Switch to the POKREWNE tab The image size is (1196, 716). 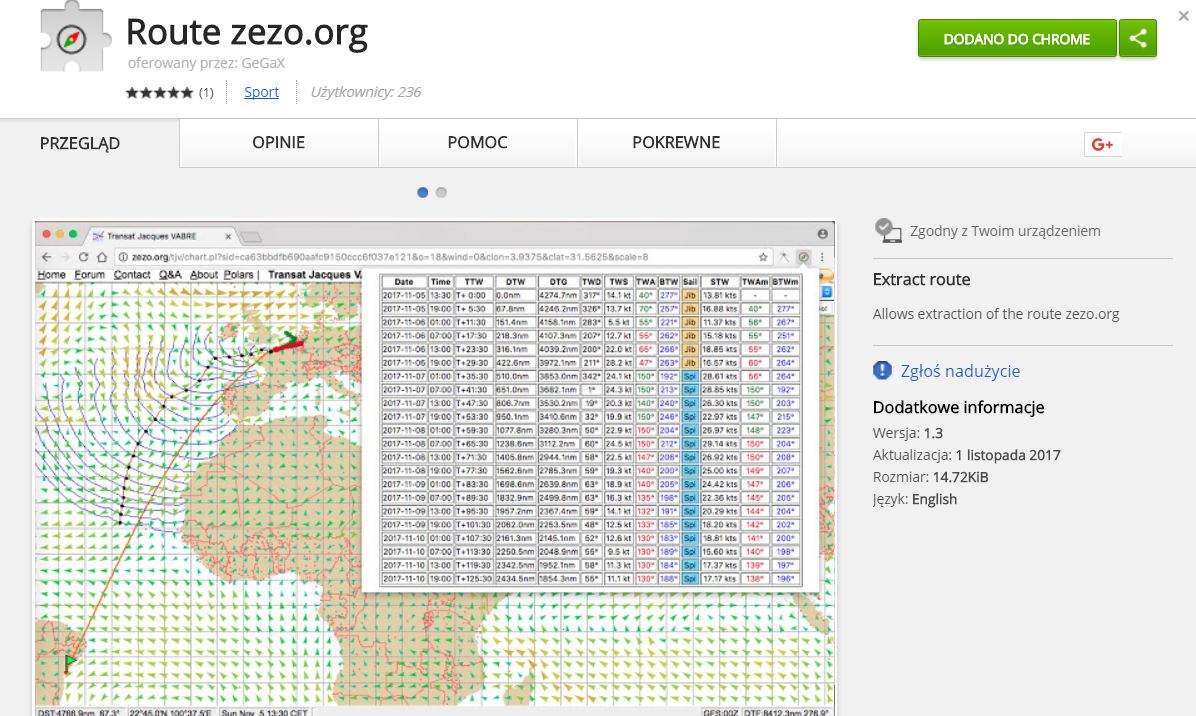(x=677, y=143)
